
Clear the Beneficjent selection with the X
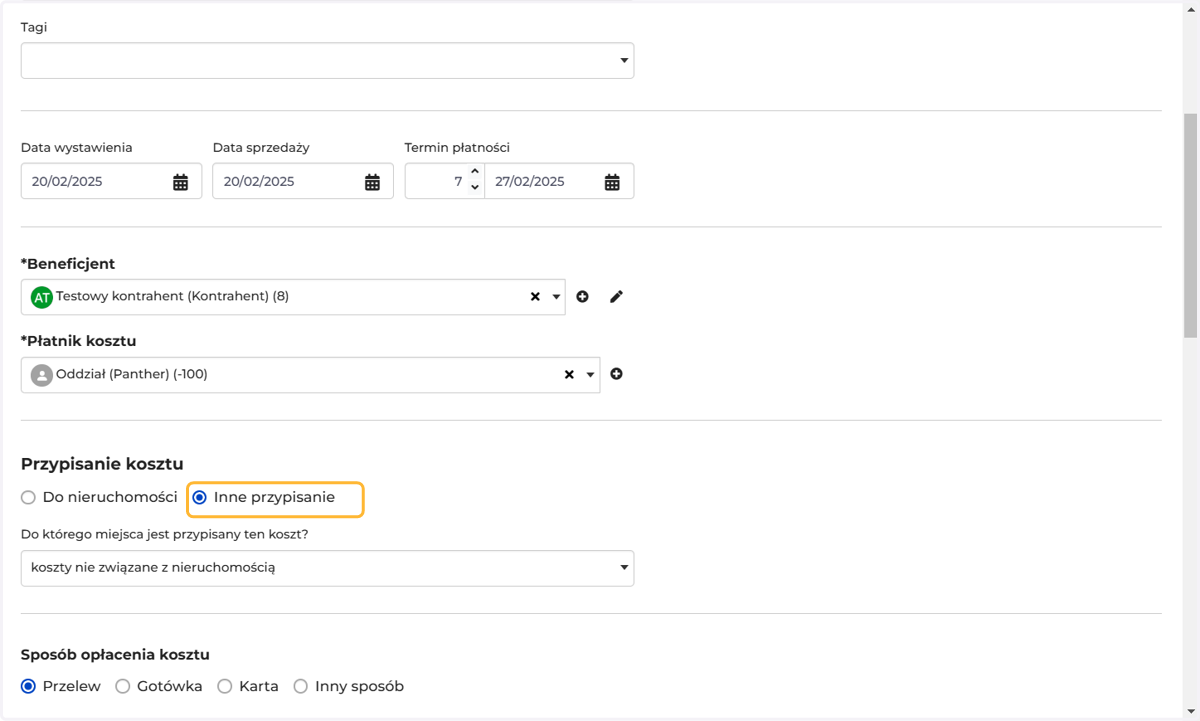535,297
